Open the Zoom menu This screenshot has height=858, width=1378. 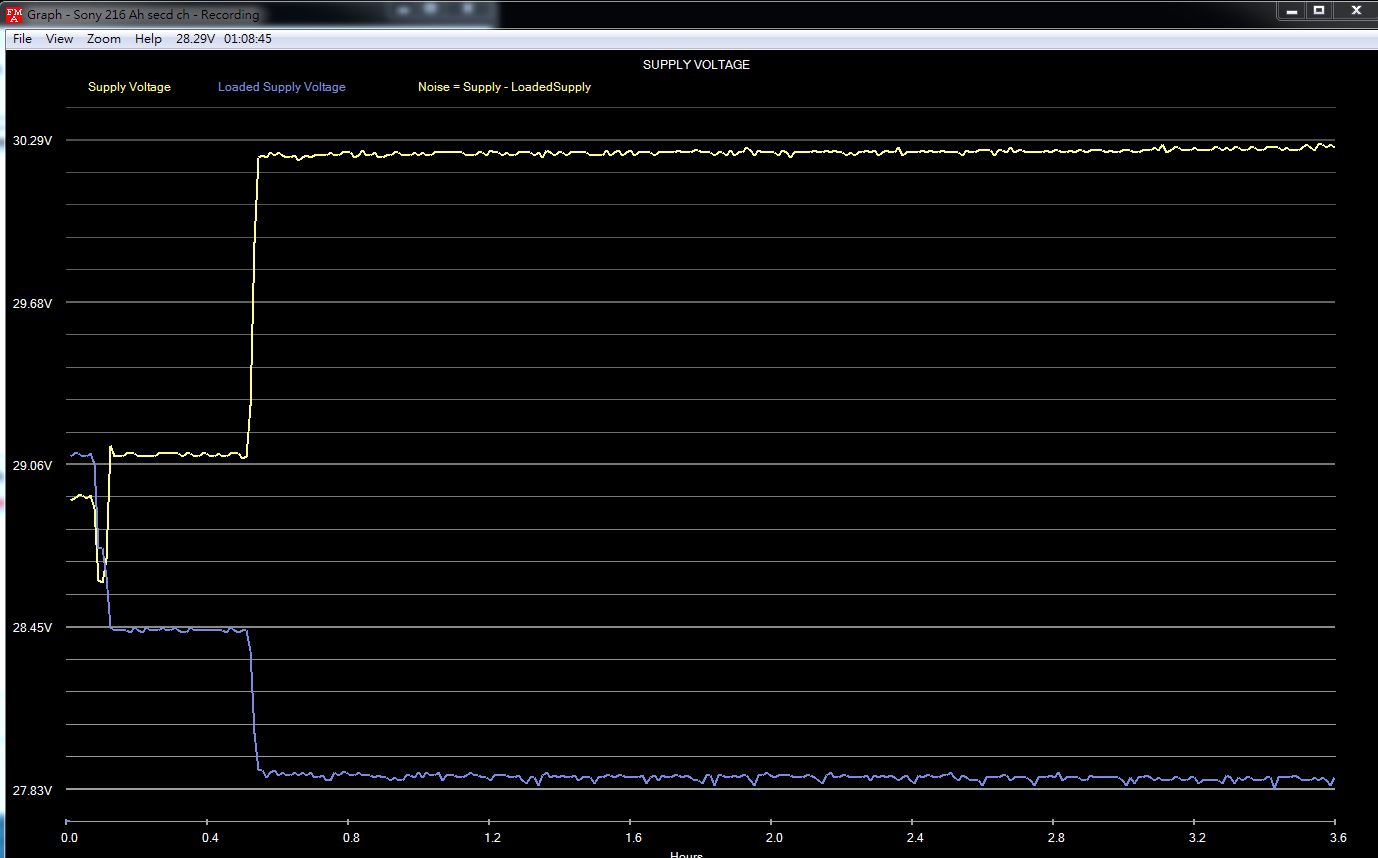coord(104,39)
